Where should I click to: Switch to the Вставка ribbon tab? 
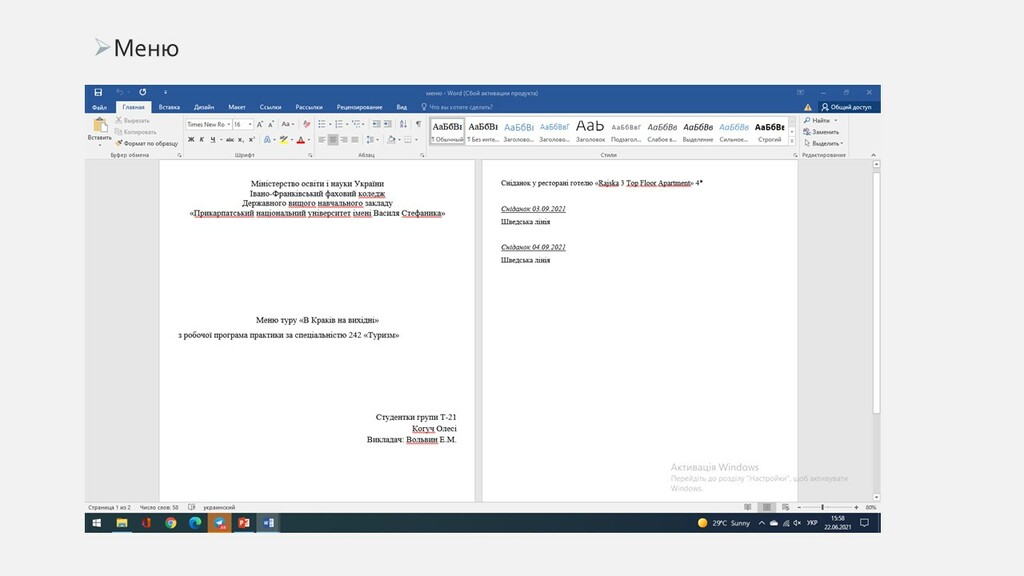point(169,107)
